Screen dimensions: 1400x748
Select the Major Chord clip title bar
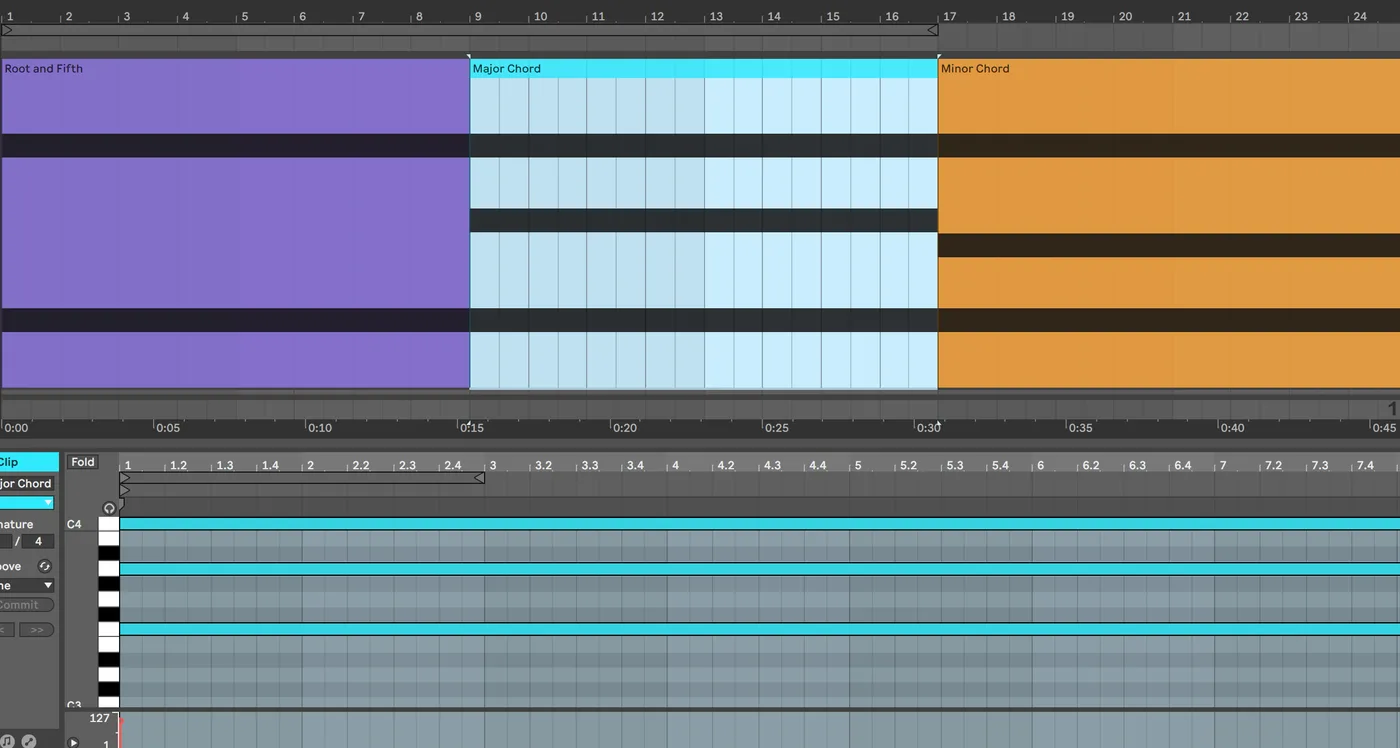click(704, 68)
